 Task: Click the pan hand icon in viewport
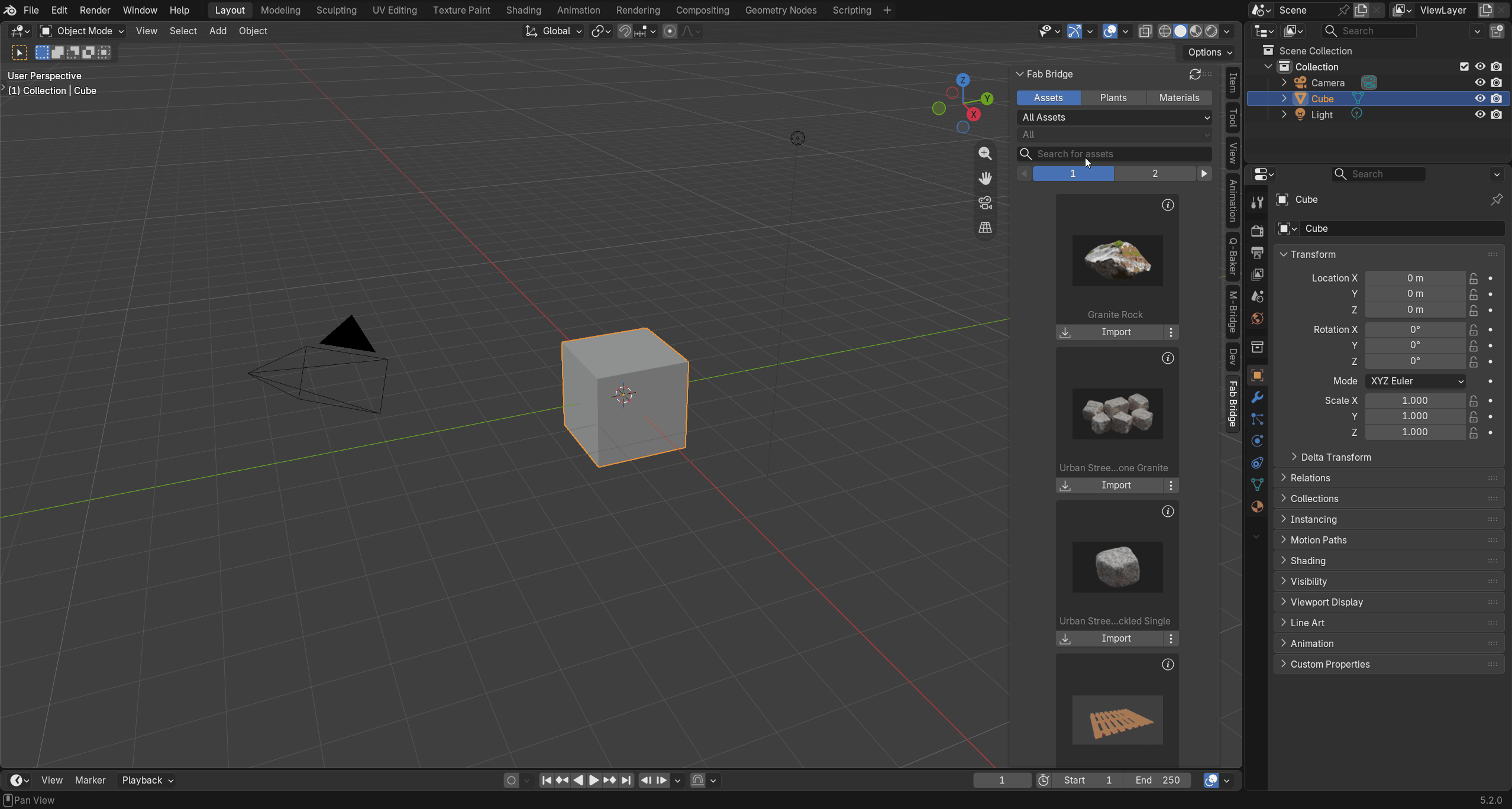985,178
